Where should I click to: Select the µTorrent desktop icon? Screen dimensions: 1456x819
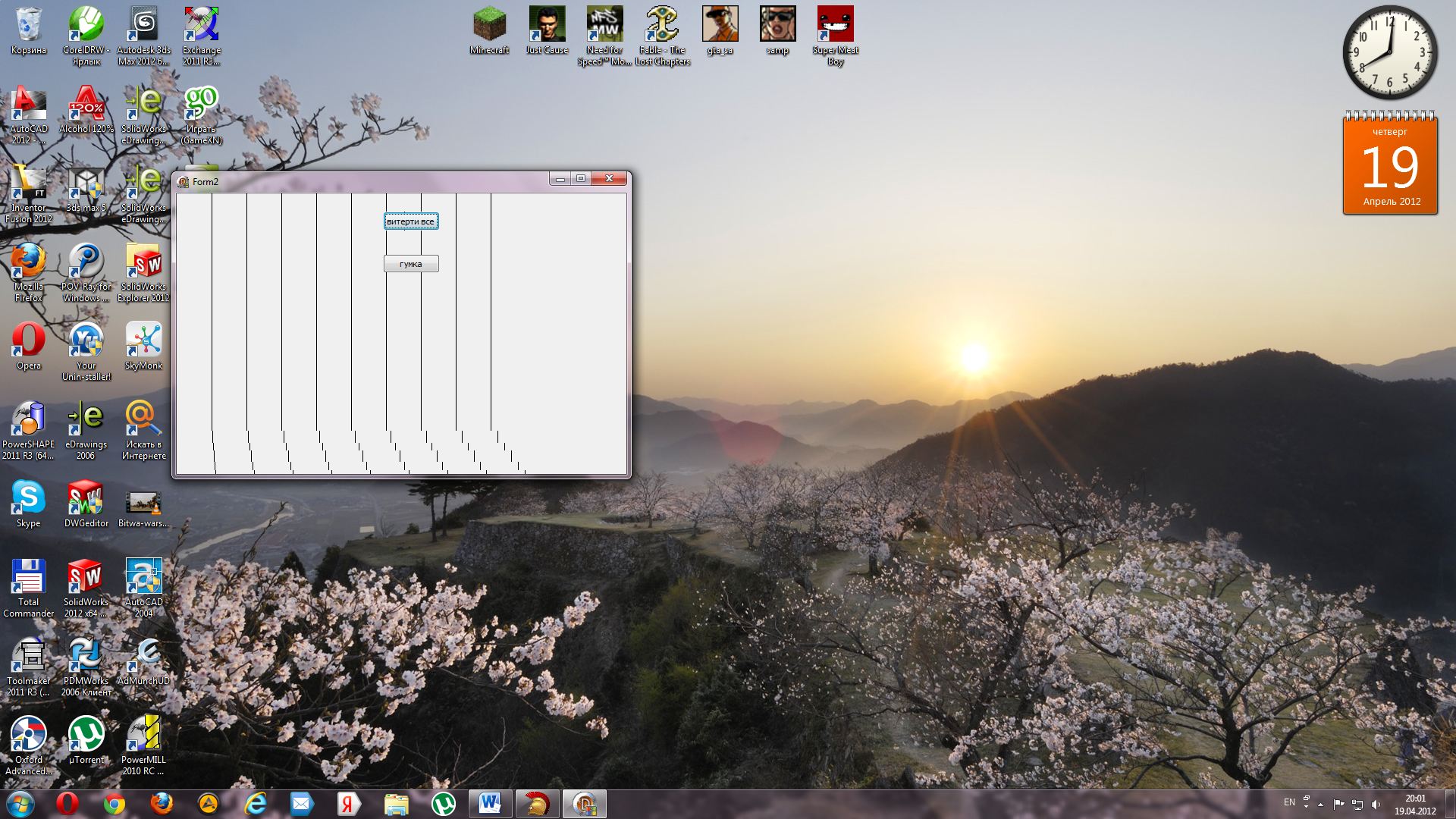click(86, 741)
